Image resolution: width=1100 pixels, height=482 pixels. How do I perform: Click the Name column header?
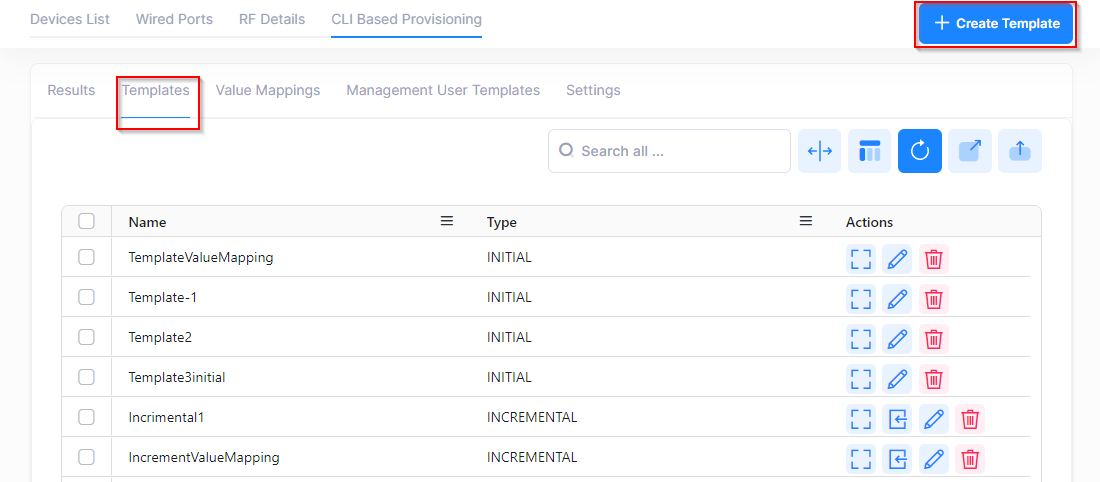coord(147,222)
